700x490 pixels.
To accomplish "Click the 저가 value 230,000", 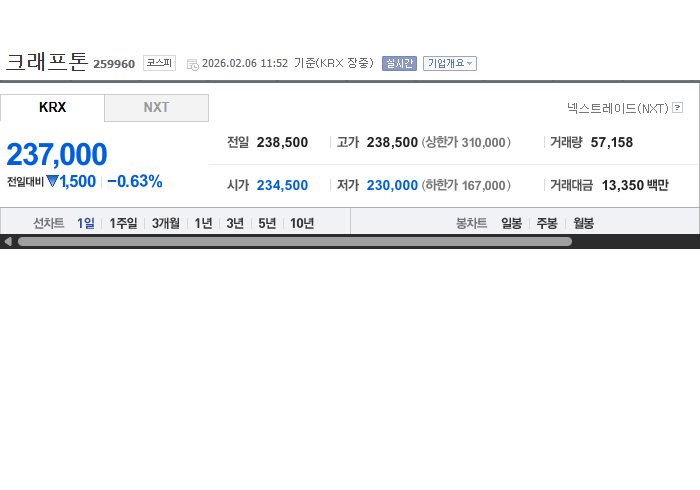I will pyautogui.click(x=392, y=185).
